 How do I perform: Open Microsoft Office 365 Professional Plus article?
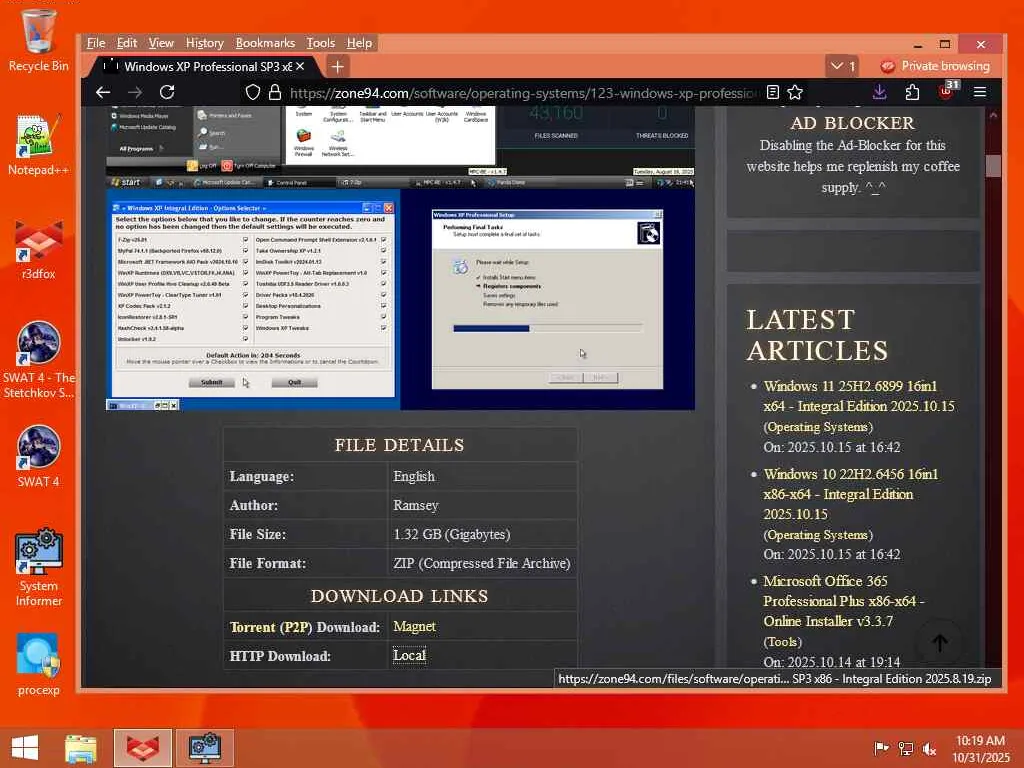coord(844,601)
